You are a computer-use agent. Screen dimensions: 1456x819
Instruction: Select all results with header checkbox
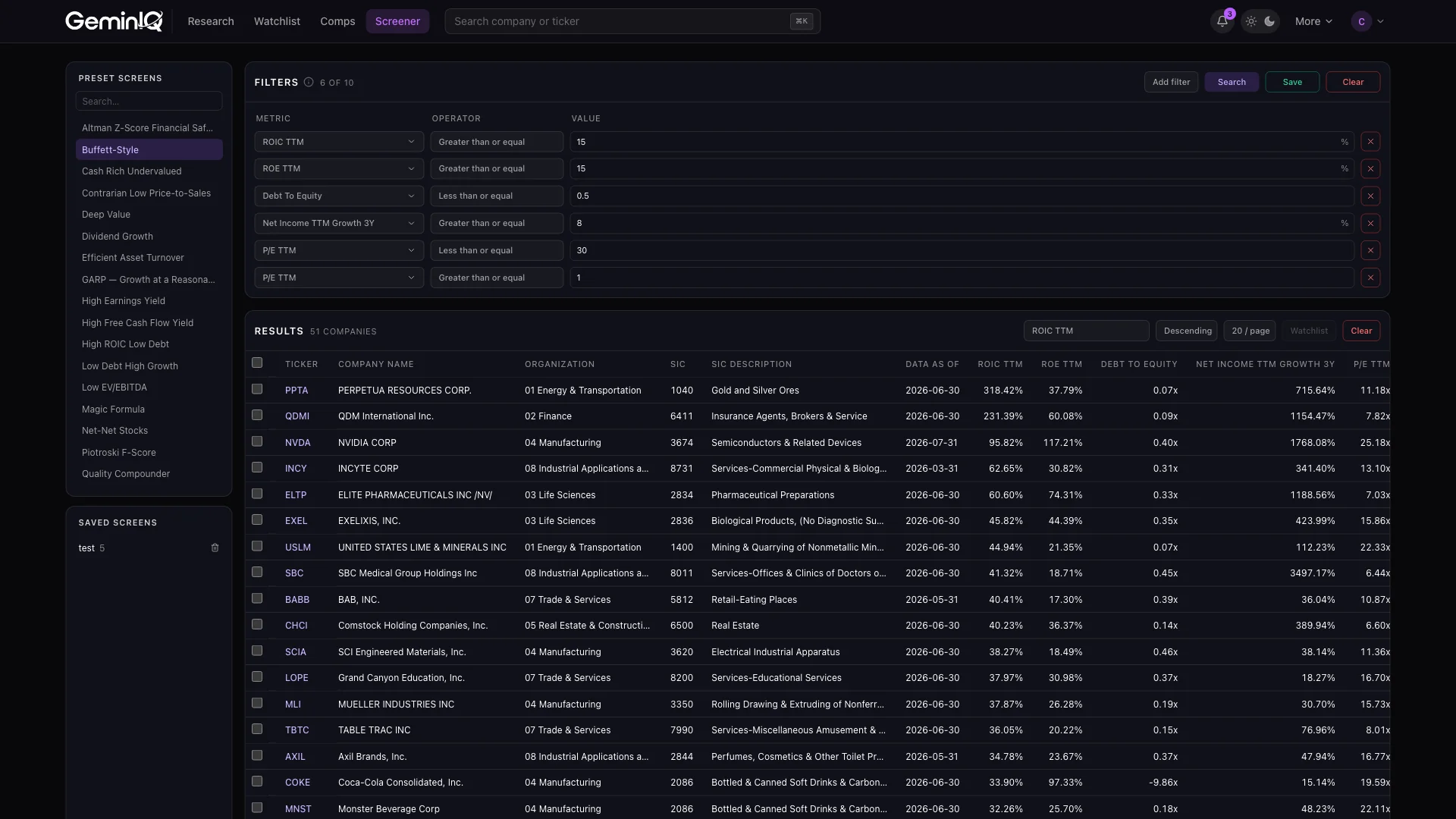(257, 363)
